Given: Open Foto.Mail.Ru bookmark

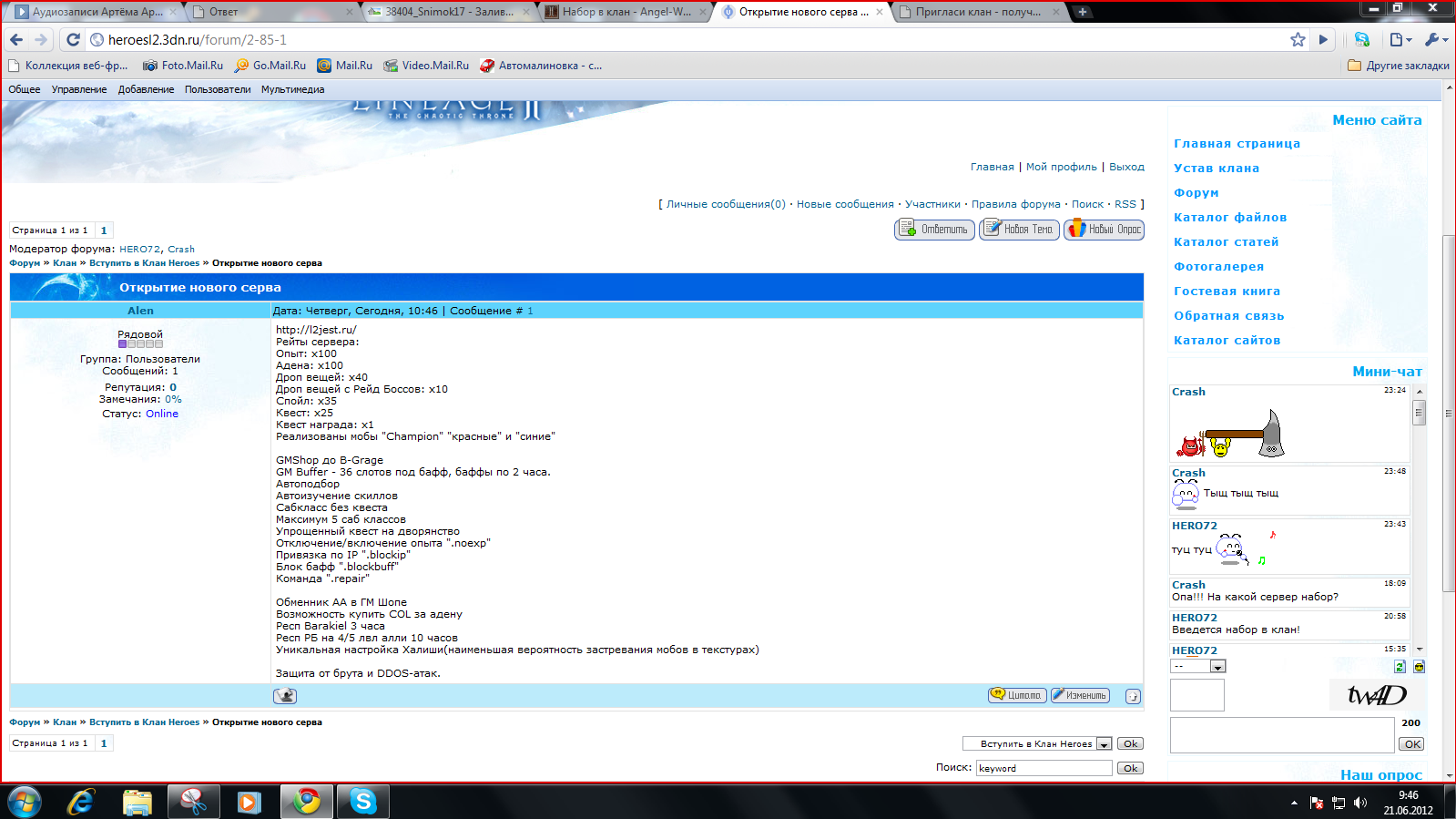Looking at the screenshot, I should click(183, 66).
